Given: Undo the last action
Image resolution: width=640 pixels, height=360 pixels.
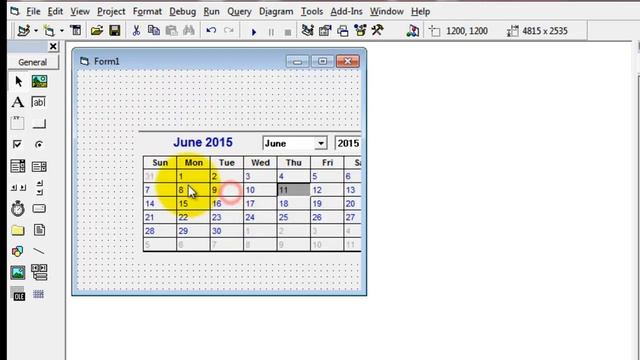Looking at the screenshot, I should (x=211, y=31).
